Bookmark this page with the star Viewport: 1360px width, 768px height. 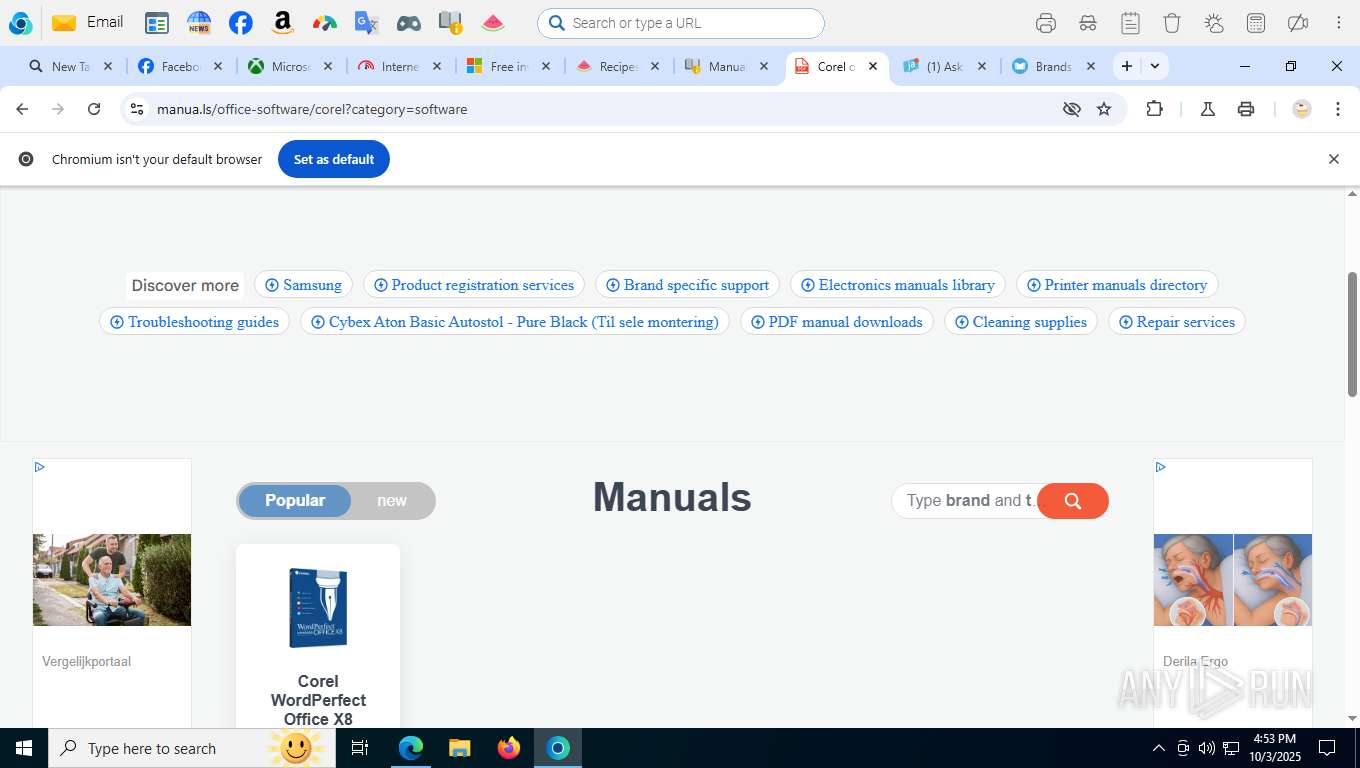(x=1104, y=109)
